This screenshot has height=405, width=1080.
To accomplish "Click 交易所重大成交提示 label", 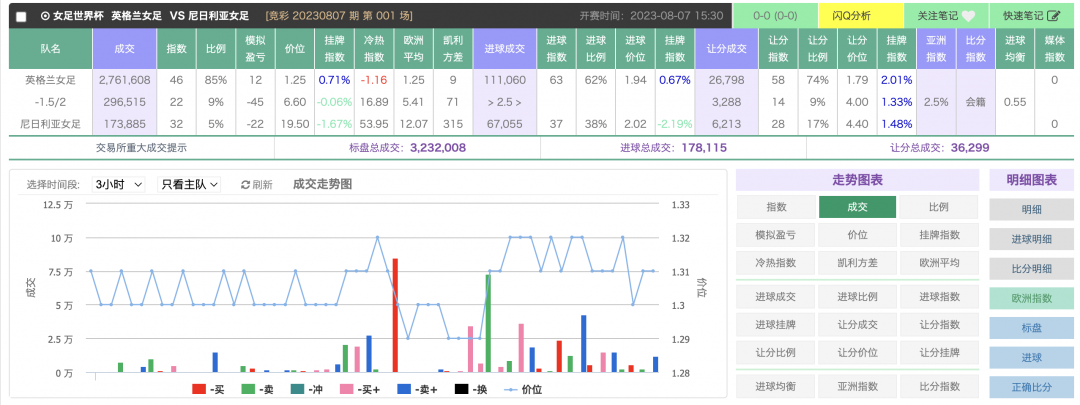I will tap(141, 147).
